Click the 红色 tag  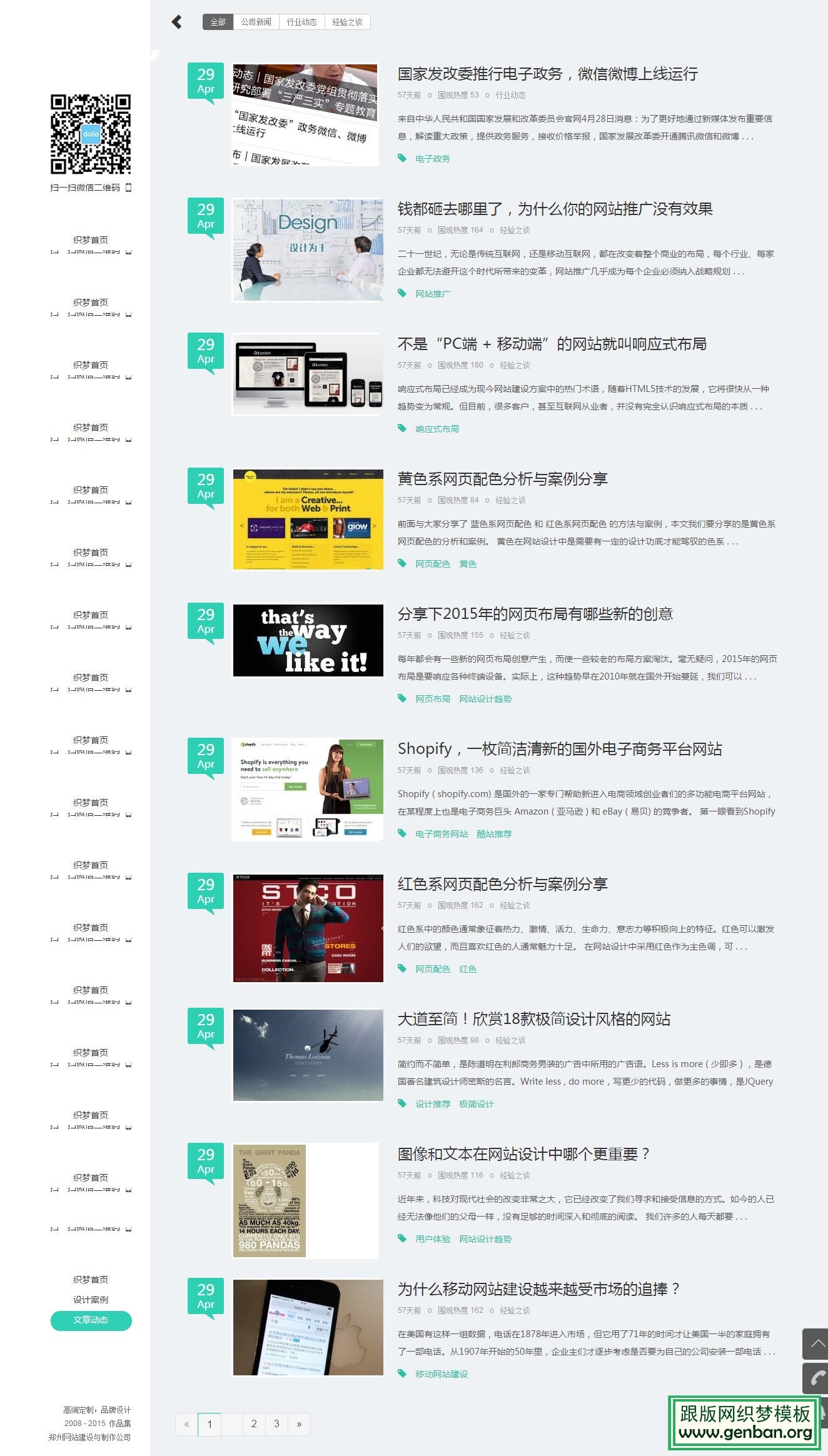click(x=468, y=969)
